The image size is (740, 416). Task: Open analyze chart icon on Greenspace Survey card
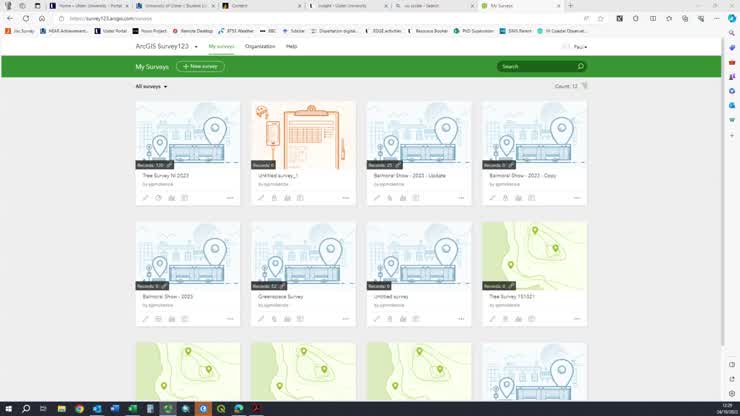[288, 319]
